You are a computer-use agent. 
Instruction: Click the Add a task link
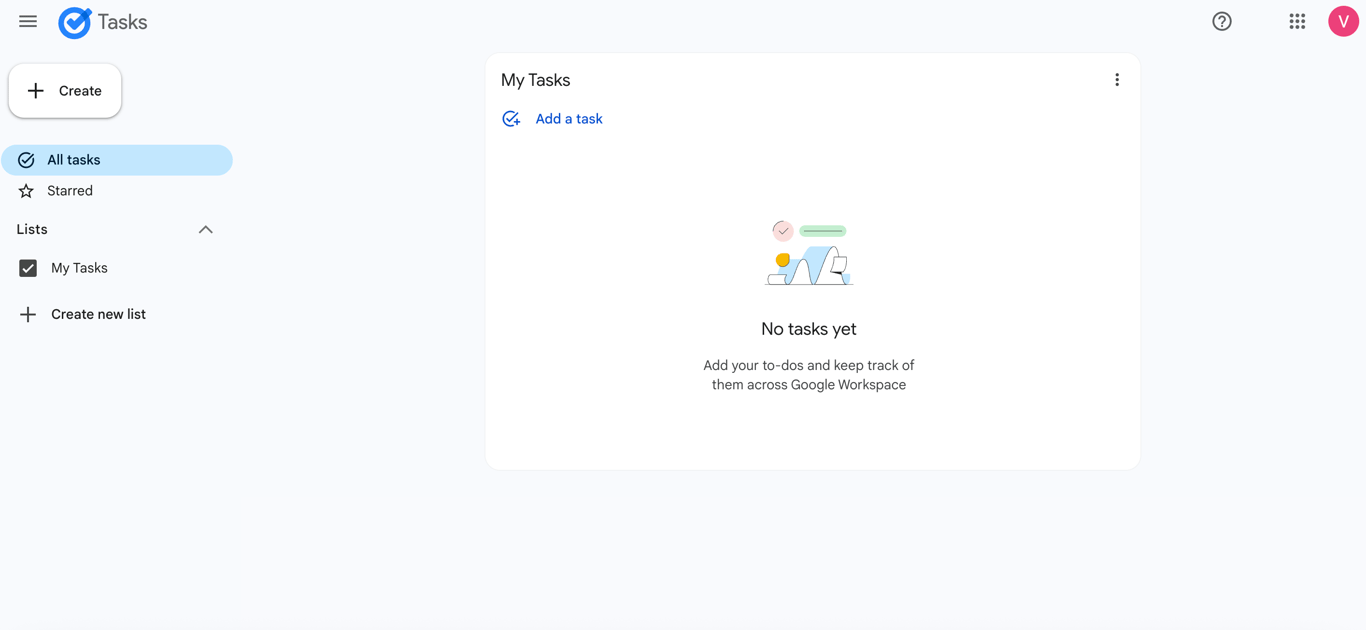[568, 118]
